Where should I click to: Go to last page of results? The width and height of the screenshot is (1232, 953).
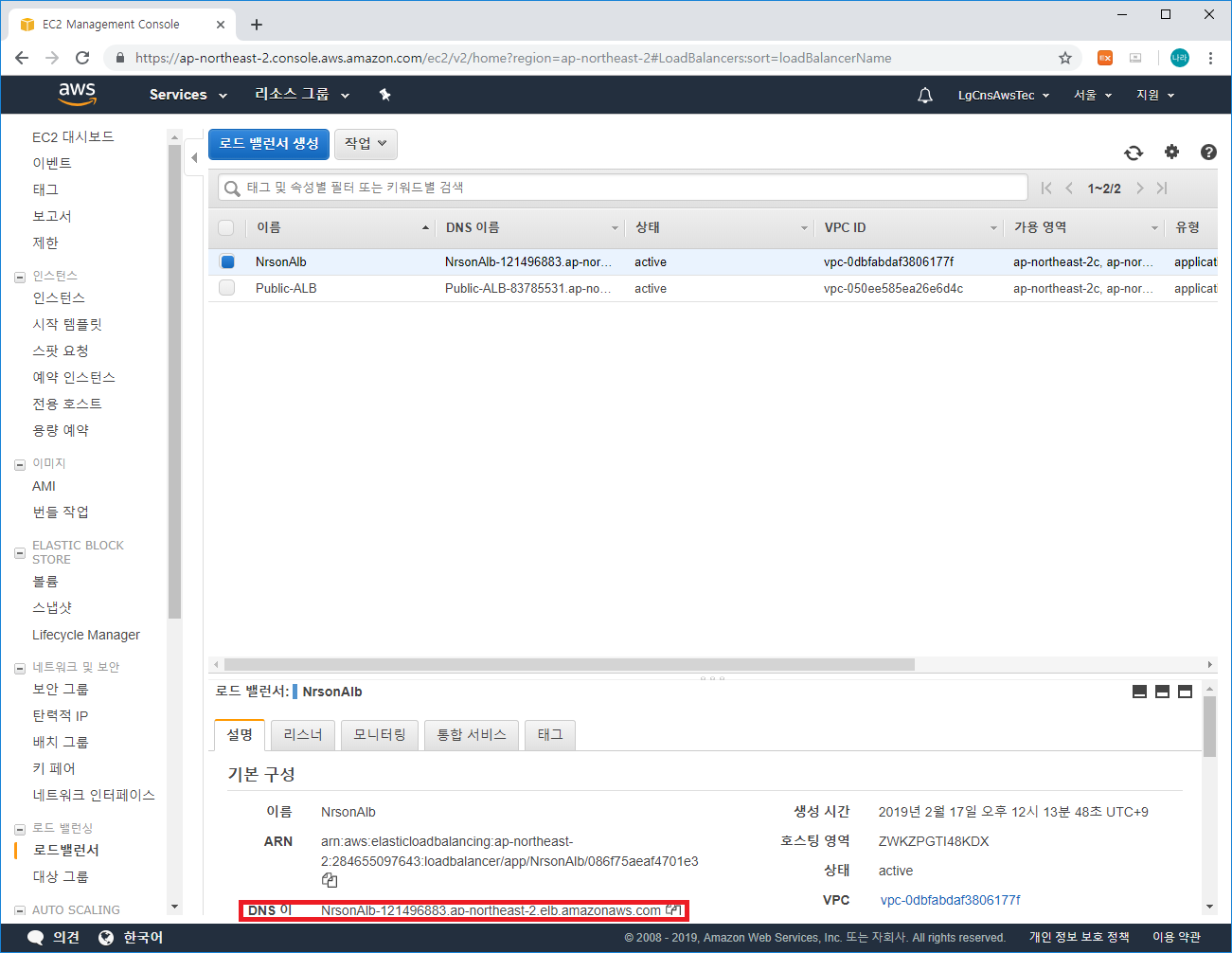[1162, 188]
